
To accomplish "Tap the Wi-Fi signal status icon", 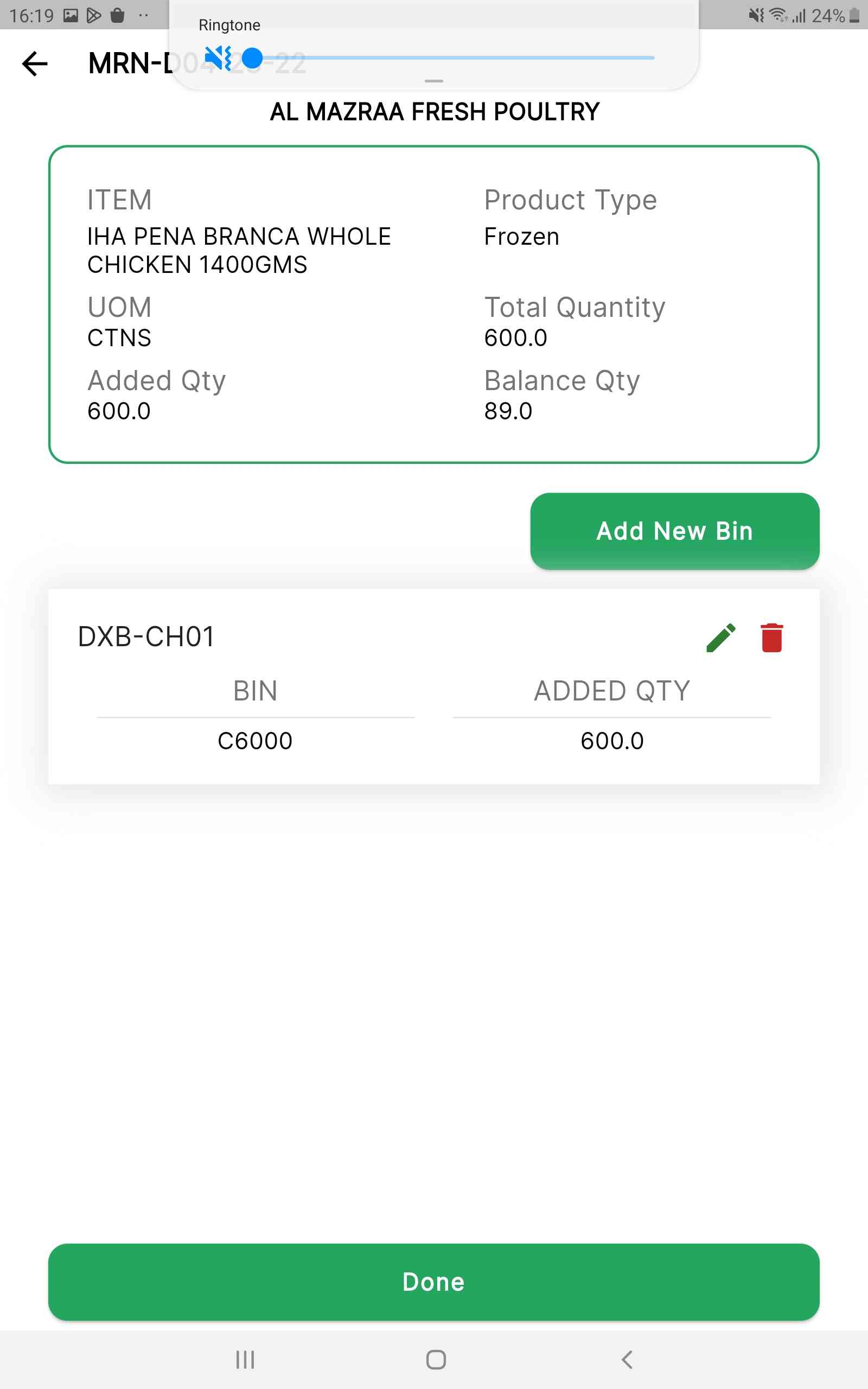I will click(778, 16).
